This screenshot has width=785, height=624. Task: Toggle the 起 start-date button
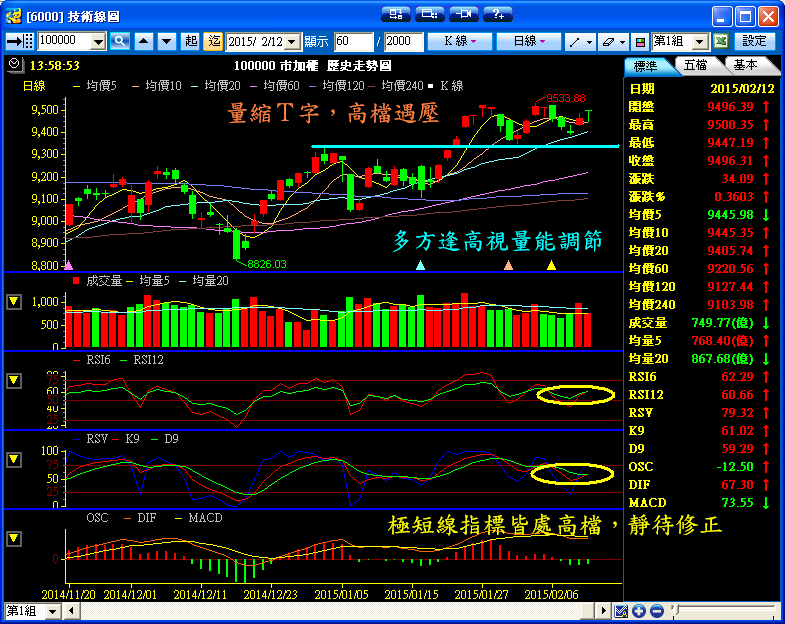point(192,41)
